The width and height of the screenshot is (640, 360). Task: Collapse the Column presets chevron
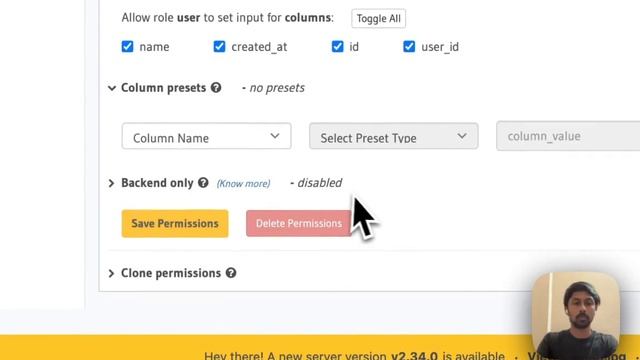point(112,88)
